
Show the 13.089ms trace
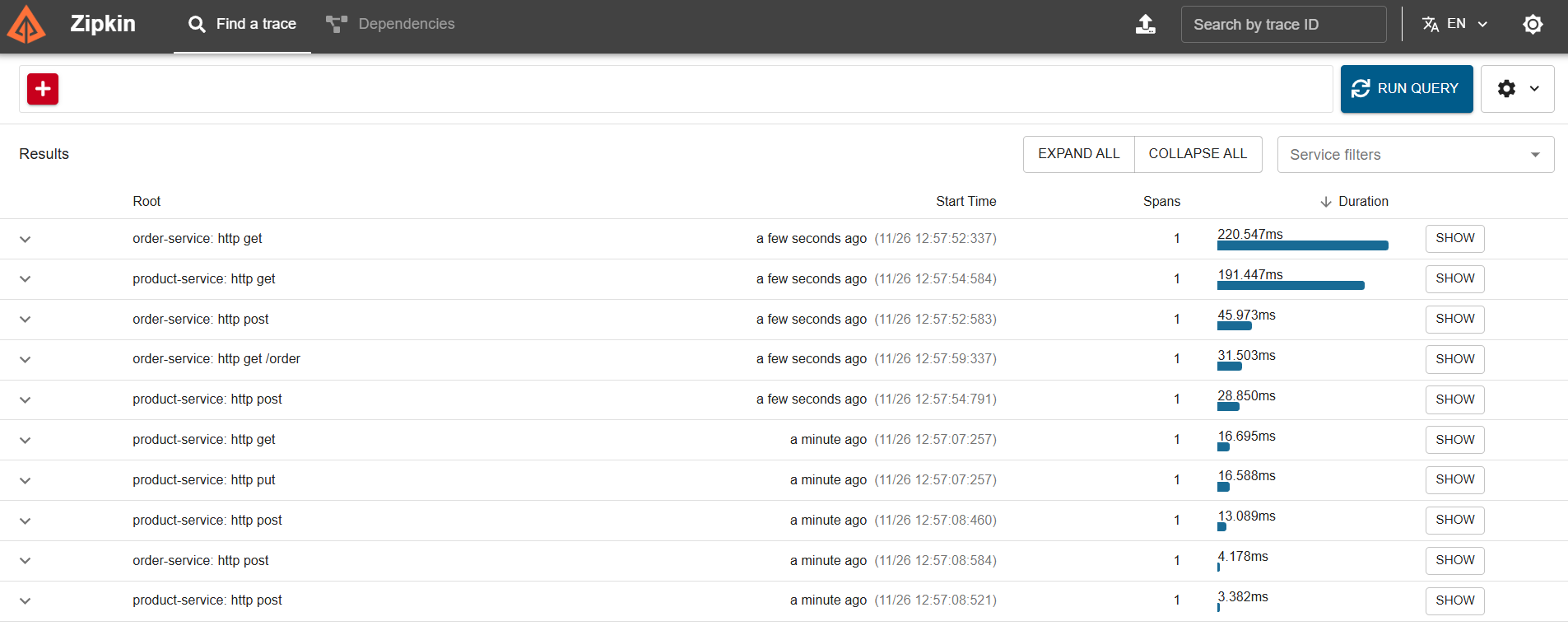coord(1454,520)
